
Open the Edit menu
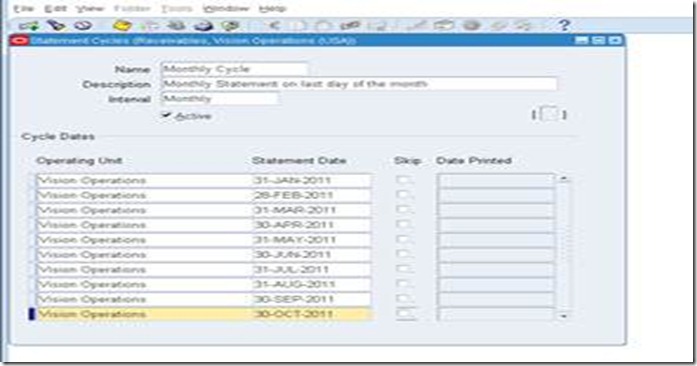[x=56, y=8]
